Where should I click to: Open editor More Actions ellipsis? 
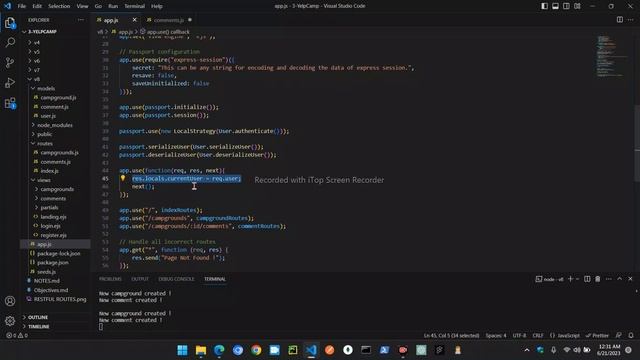pos(631,20)
